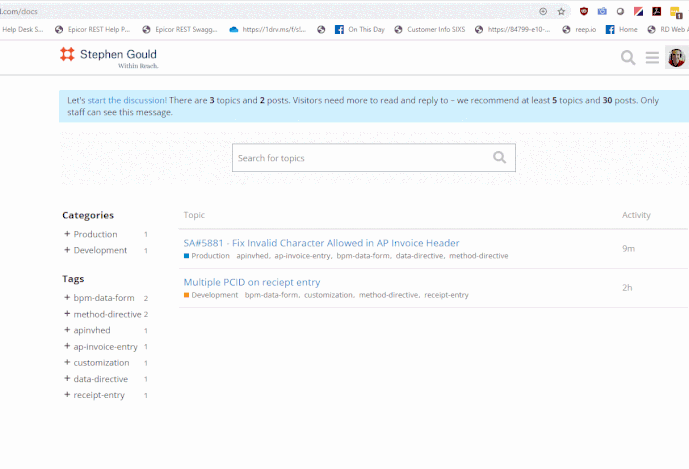Image resolution: width=689 pixels, height=469 pixels.
Task: Open the header search magnifier icon
Action: pos(628,58)
